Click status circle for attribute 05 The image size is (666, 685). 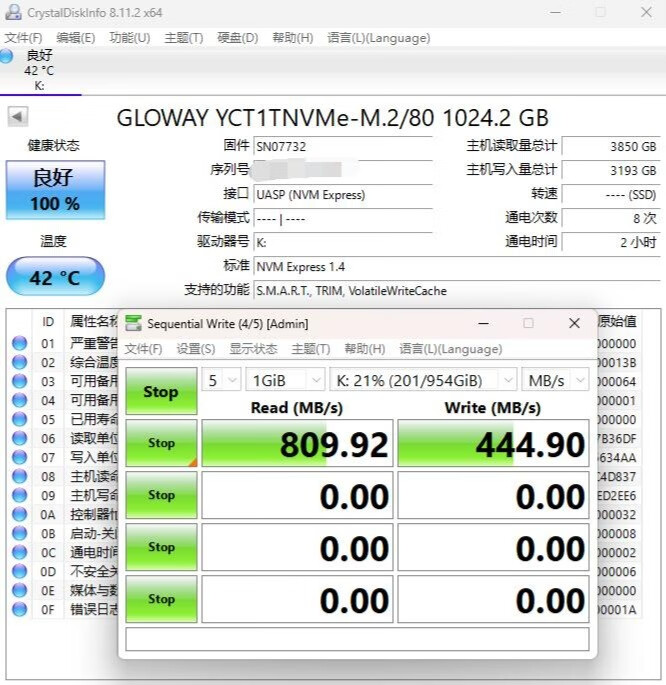point(19,419)
